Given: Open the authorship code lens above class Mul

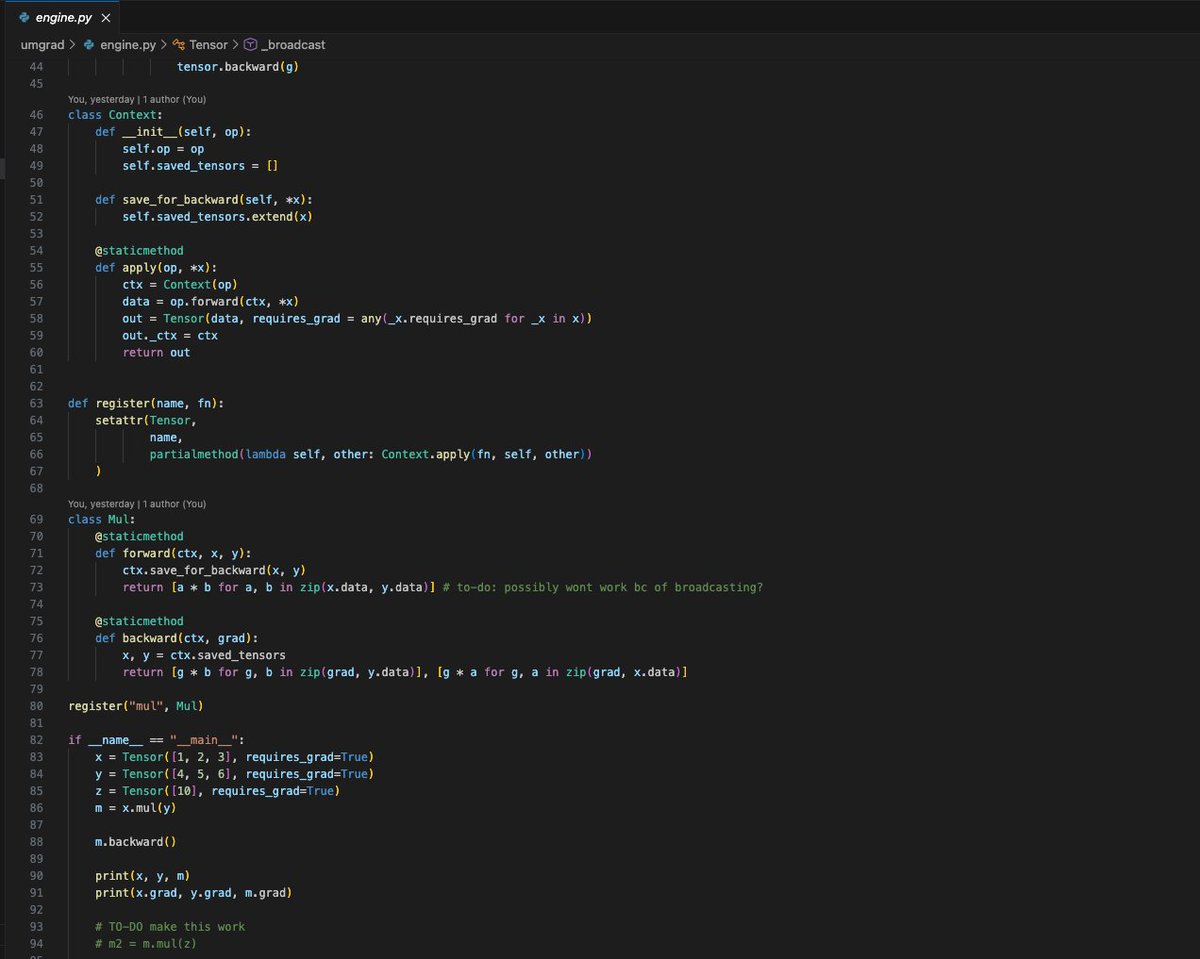Looking at the screenshot, I should [x=137, y=504].
